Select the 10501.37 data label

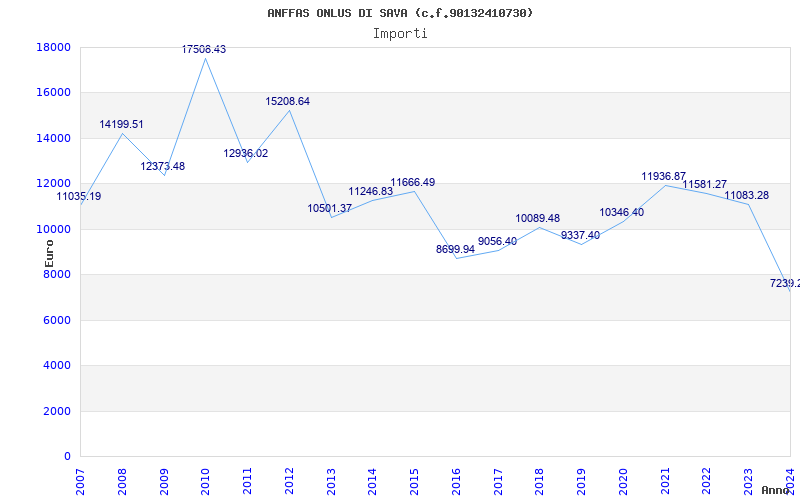tap(330, 209)
